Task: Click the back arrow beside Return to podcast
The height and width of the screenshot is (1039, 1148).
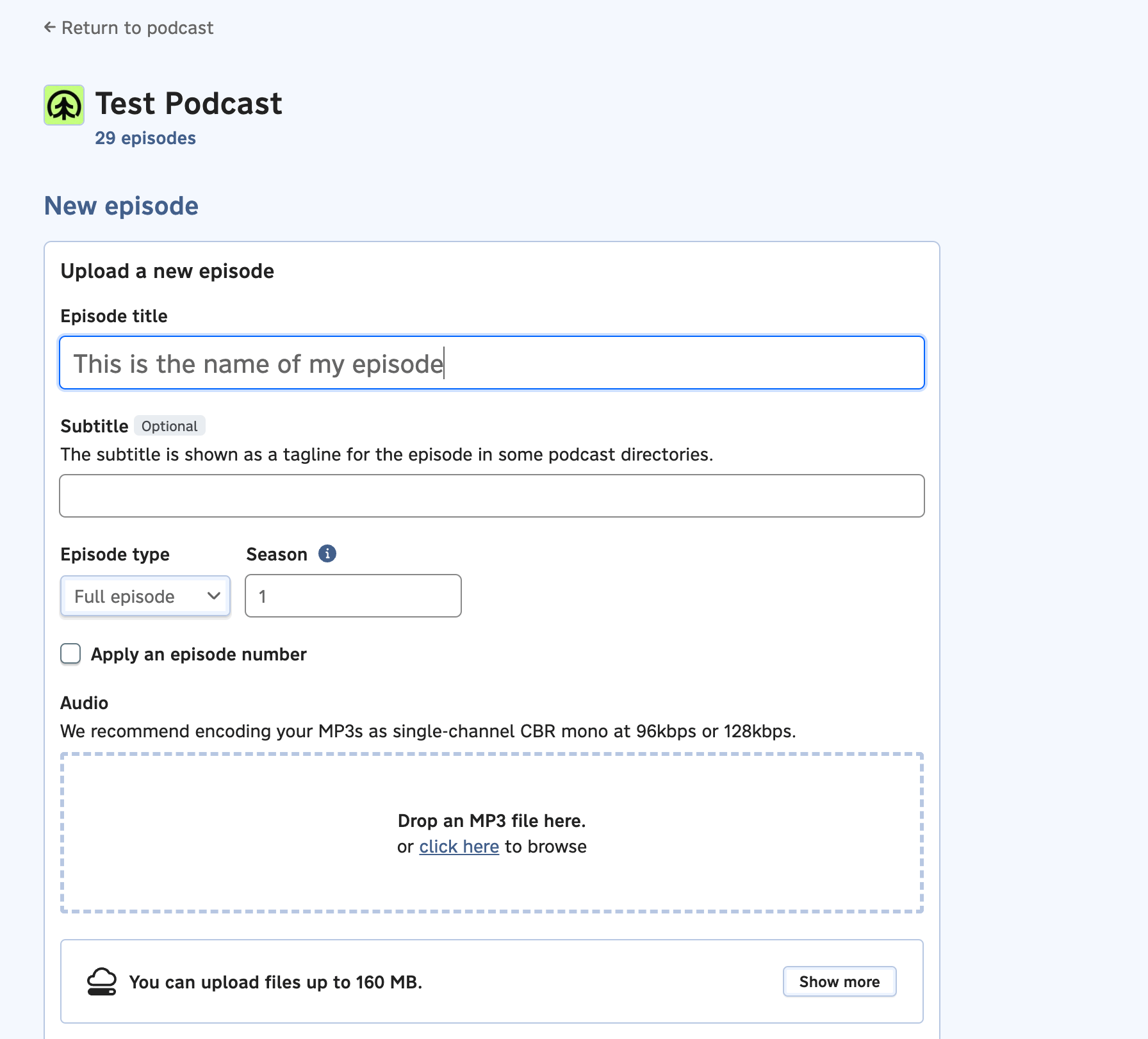Action: (x=49, y=27)
